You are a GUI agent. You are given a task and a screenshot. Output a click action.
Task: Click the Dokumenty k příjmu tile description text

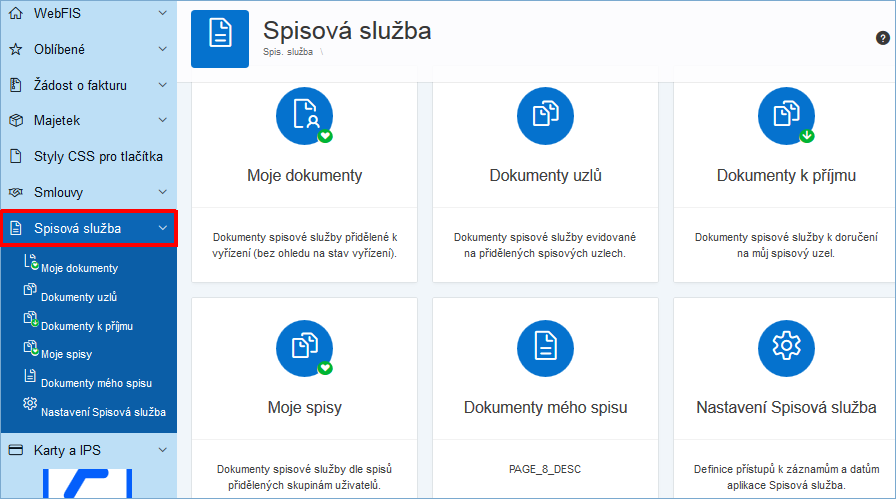coord(786,245)
